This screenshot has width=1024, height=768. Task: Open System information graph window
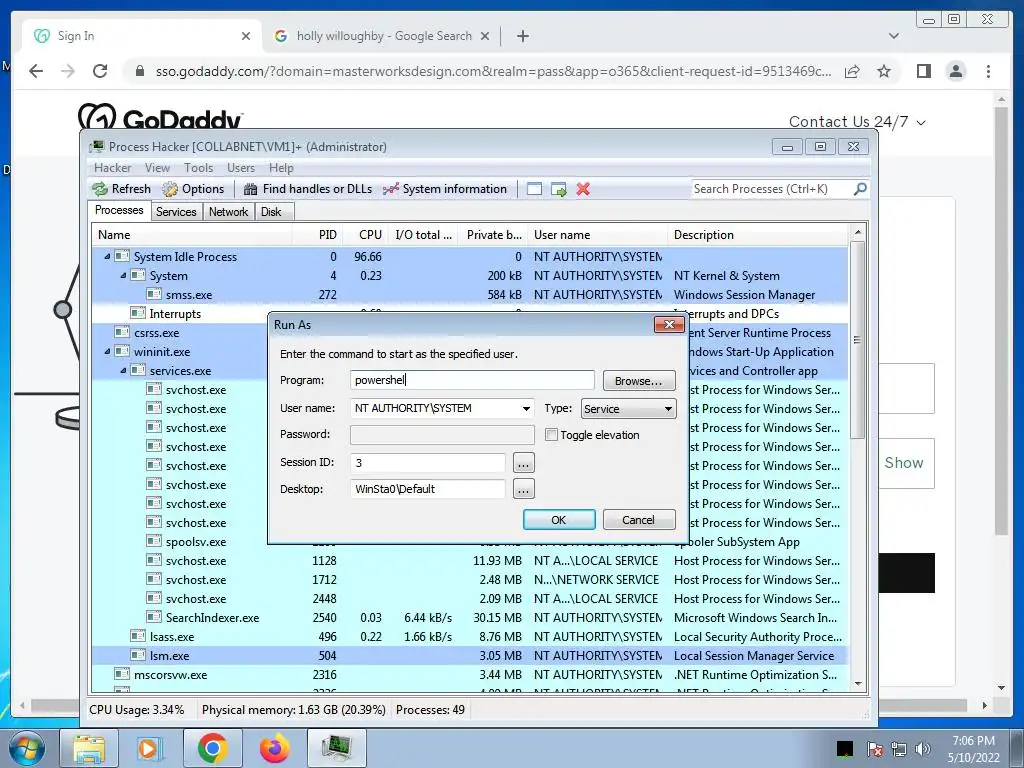point(445,189)
